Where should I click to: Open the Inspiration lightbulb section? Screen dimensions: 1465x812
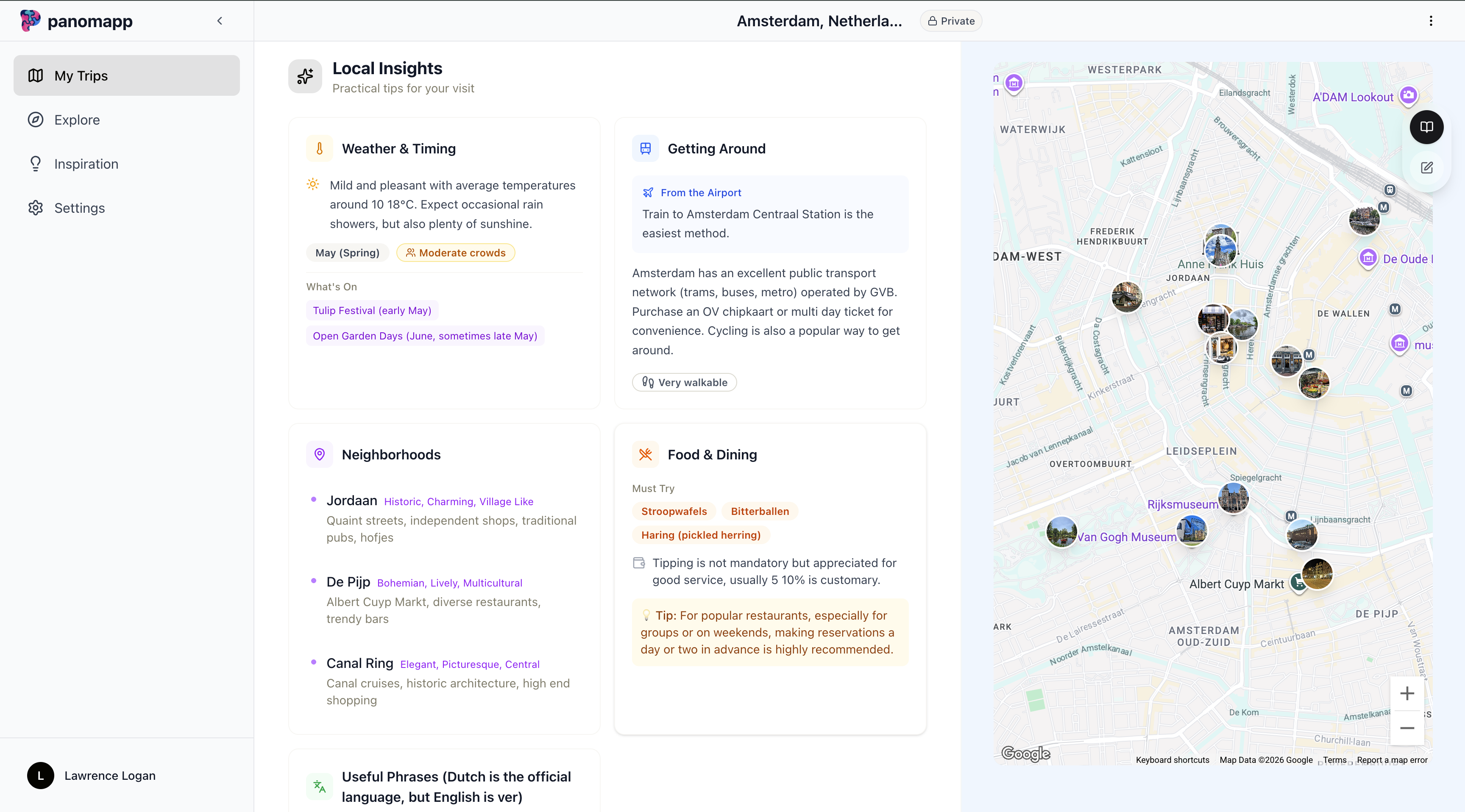[35, 164]
